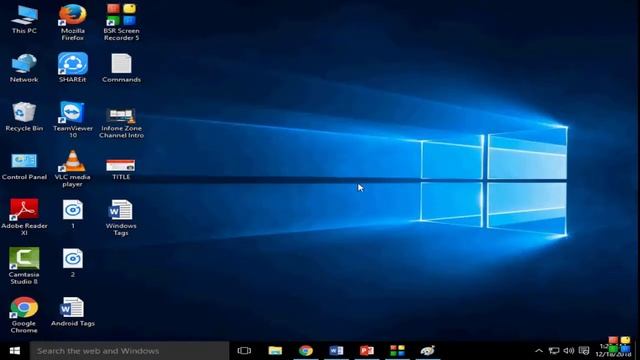Select the Commands file icon

coord(121,68)
